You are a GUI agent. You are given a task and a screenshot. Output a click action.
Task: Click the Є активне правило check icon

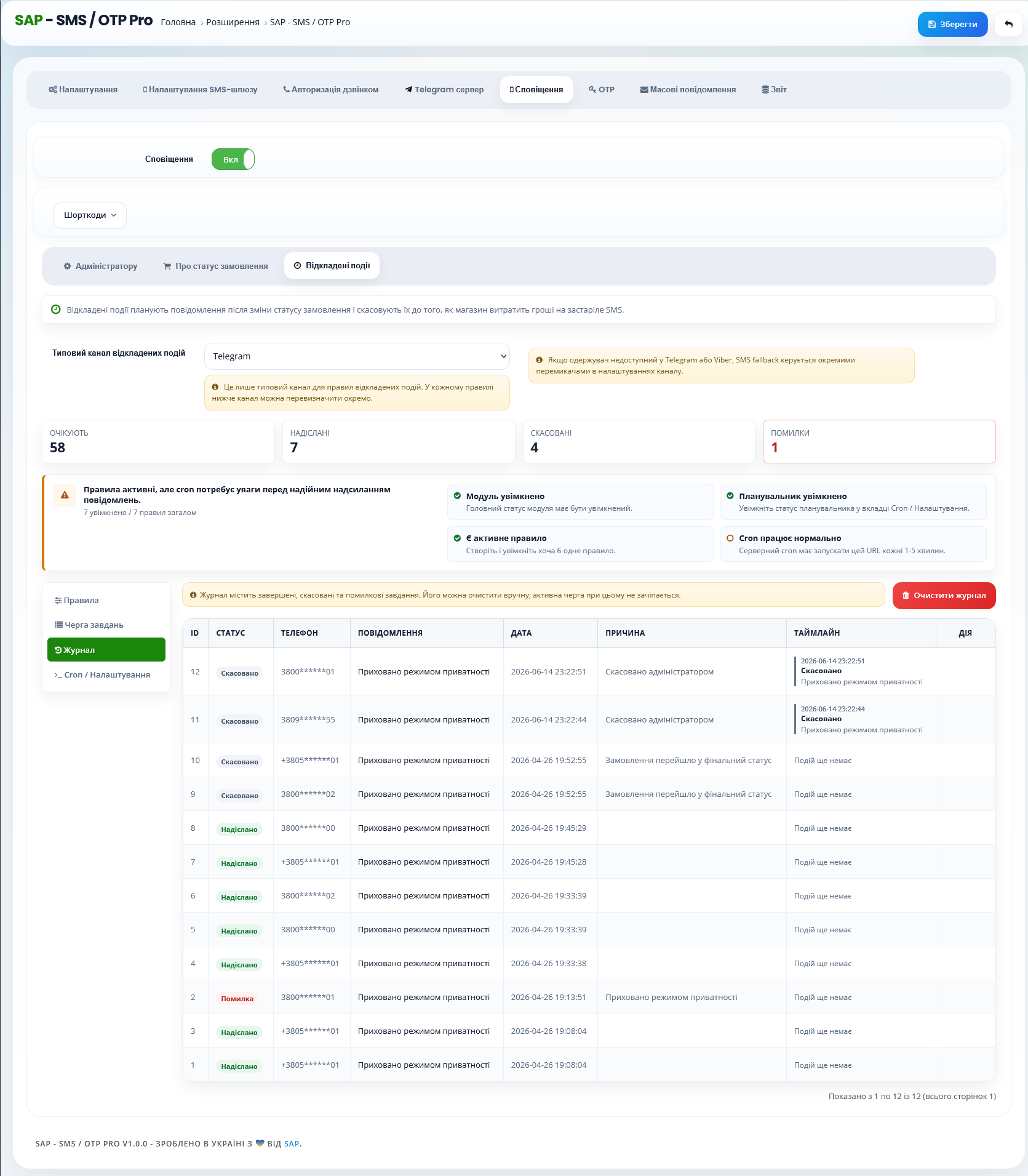point(457,538)
